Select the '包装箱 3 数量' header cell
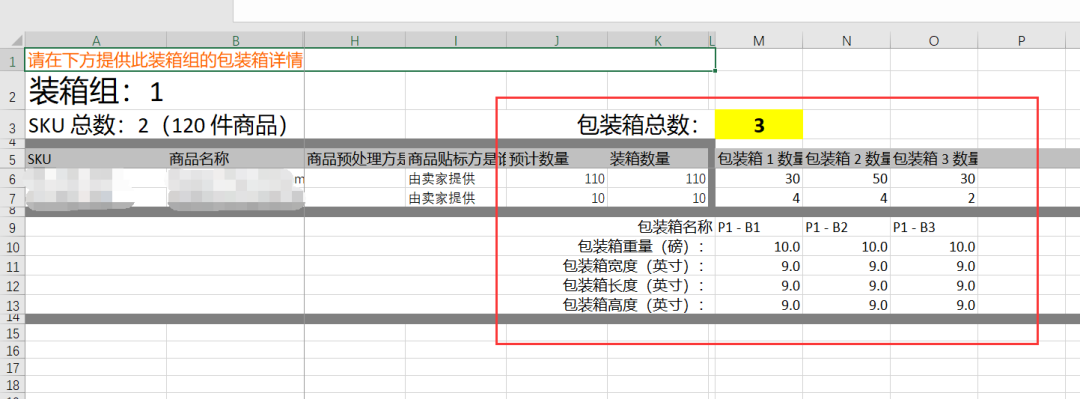Viewport: 1080px width, 399px height. (935, 159)
